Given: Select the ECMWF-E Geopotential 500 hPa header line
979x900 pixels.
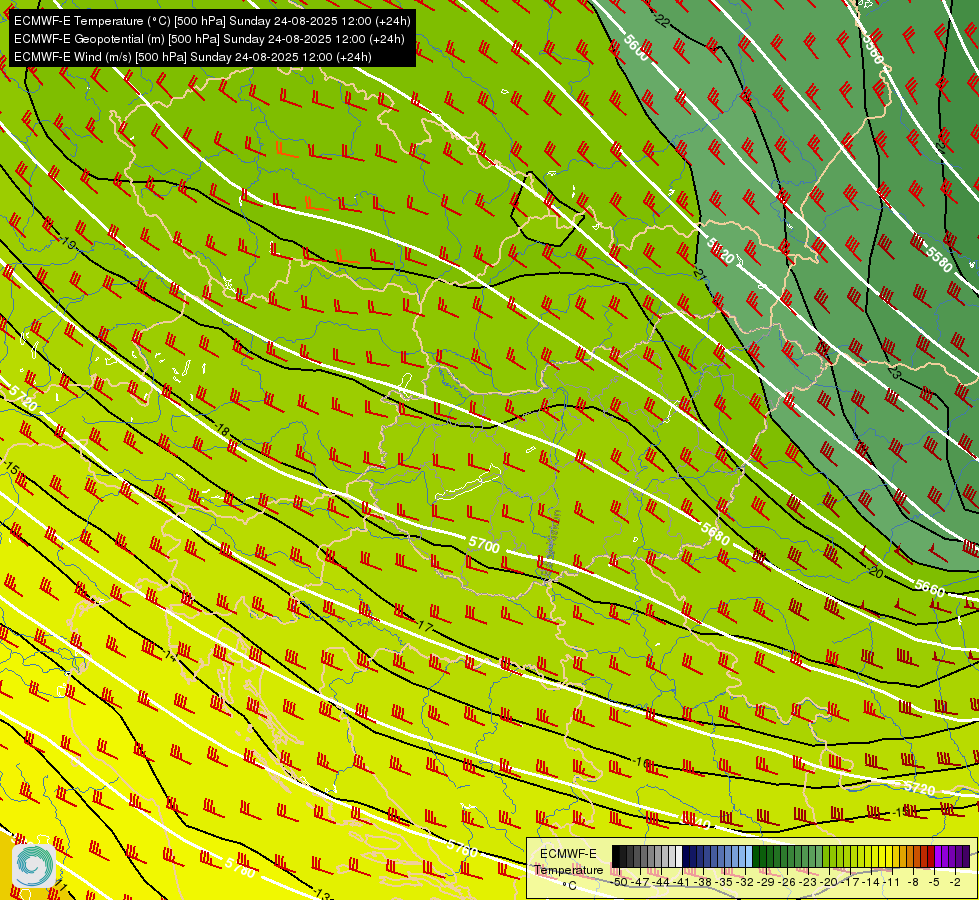Looking at the screenshot, I should pos(209,39).
